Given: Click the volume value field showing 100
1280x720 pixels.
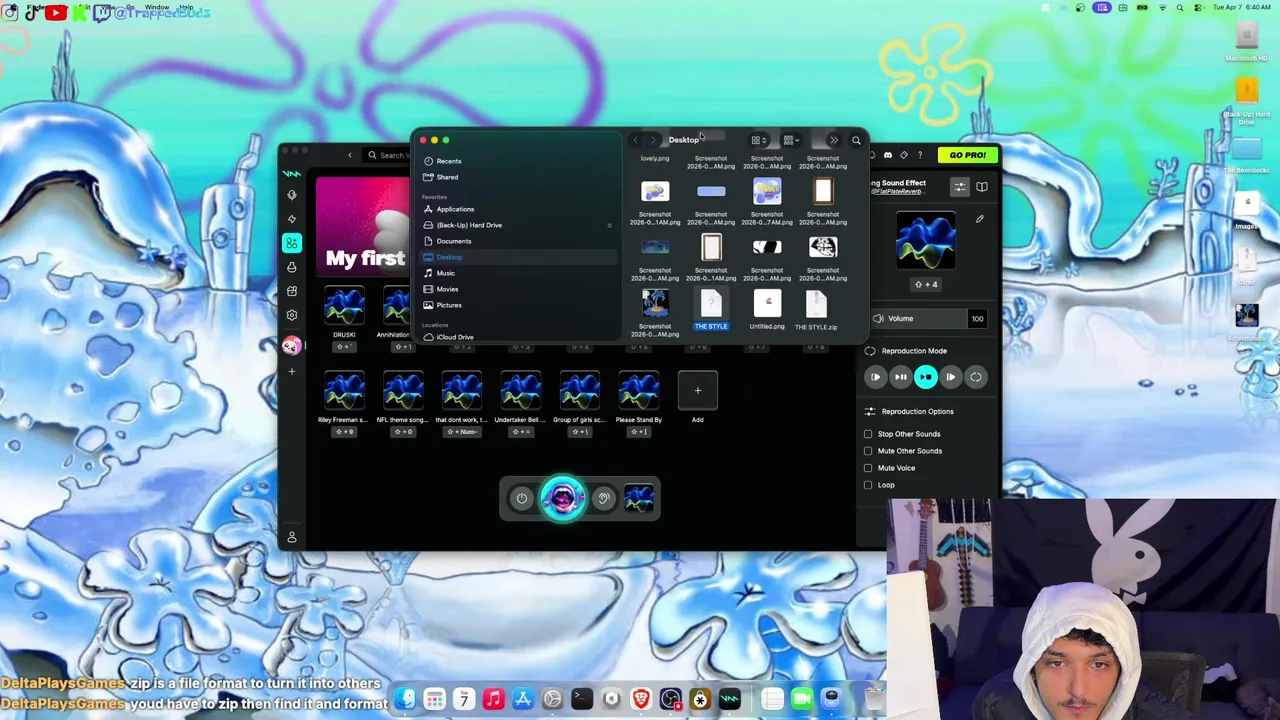Looking at the screenshot, I should (x=977, y=318).
